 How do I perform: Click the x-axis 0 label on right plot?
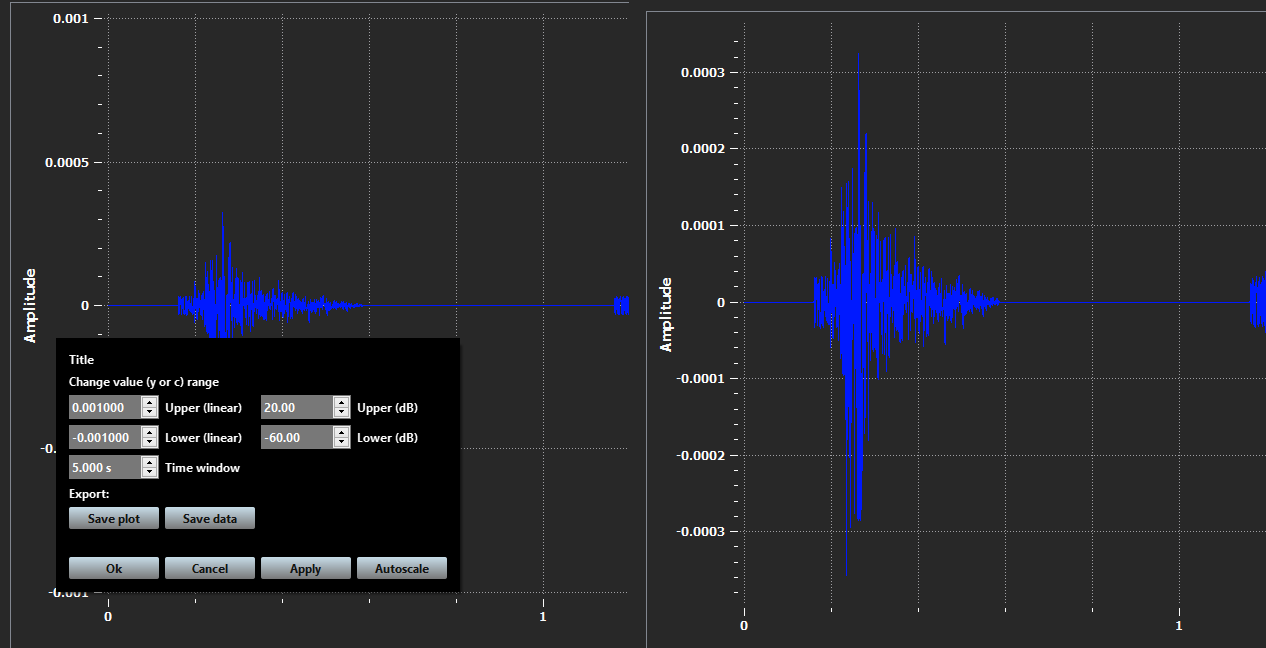744,626
